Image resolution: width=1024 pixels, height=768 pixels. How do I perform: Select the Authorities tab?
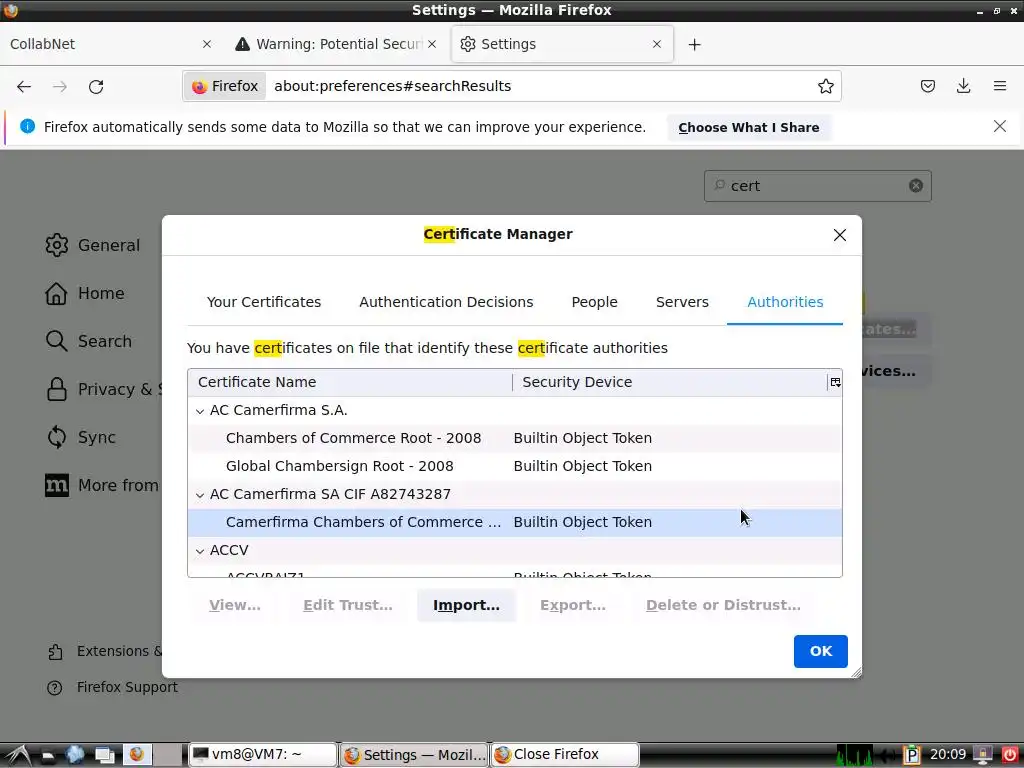(785, 302)
